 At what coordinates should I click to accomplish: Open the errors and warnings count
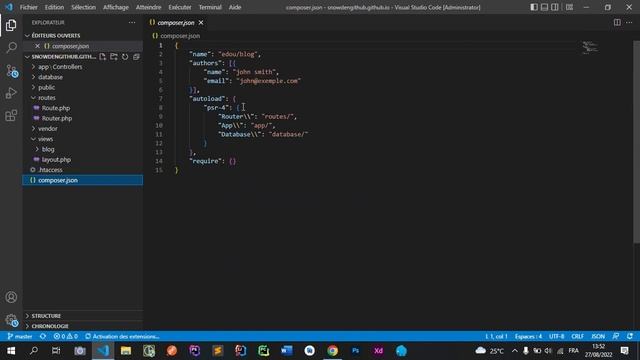66,336
